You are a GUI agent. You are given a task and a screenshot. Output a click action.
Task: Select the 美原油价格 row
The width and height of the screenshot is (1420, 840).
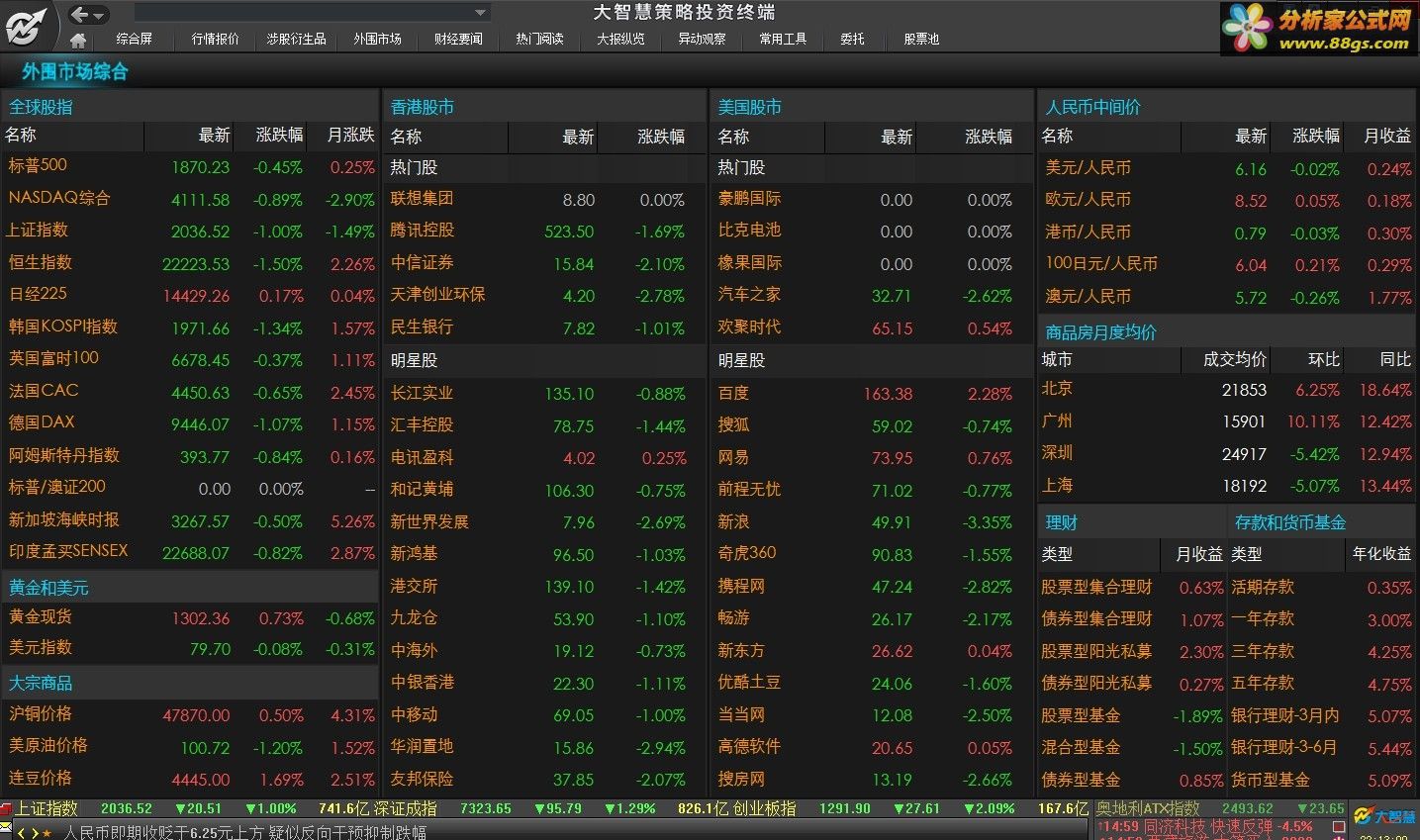[190, 746]
